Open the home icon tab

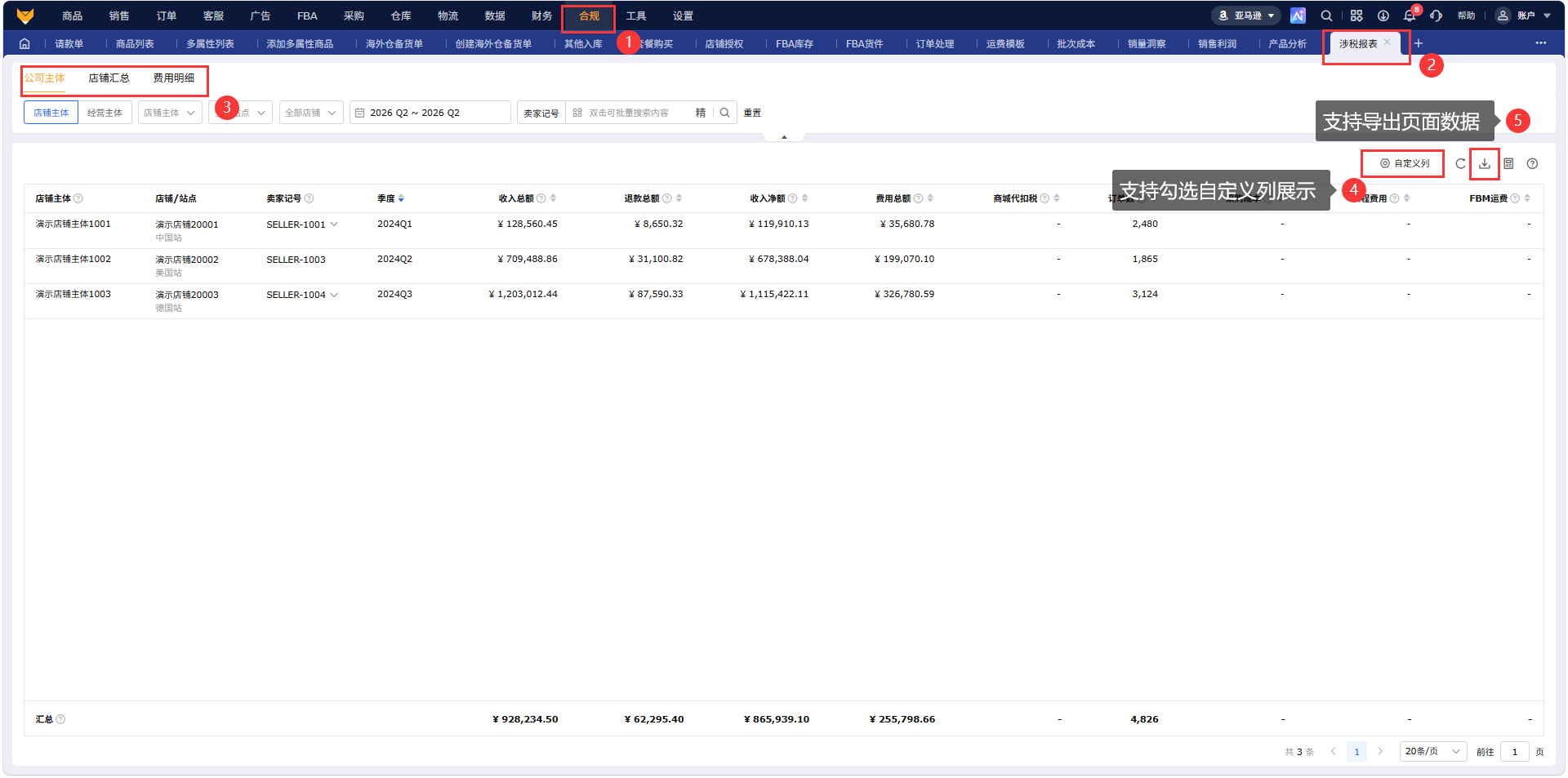pos(24,43)
